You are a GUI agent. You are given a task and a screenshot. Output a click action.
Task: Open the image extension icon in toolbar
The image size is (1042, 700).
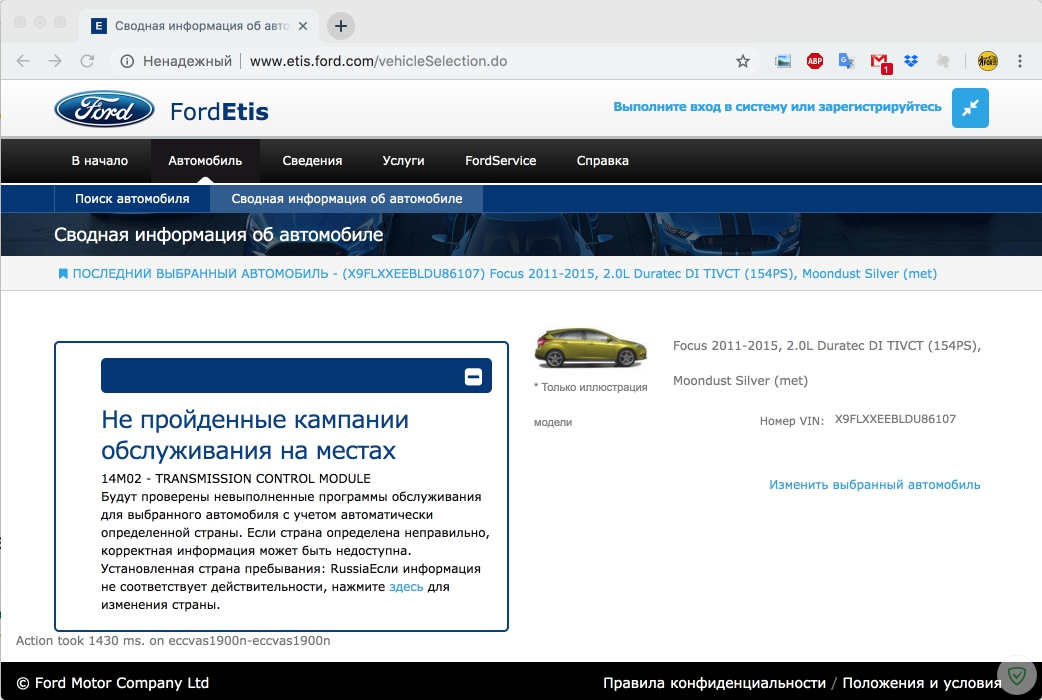coord(783,61)
